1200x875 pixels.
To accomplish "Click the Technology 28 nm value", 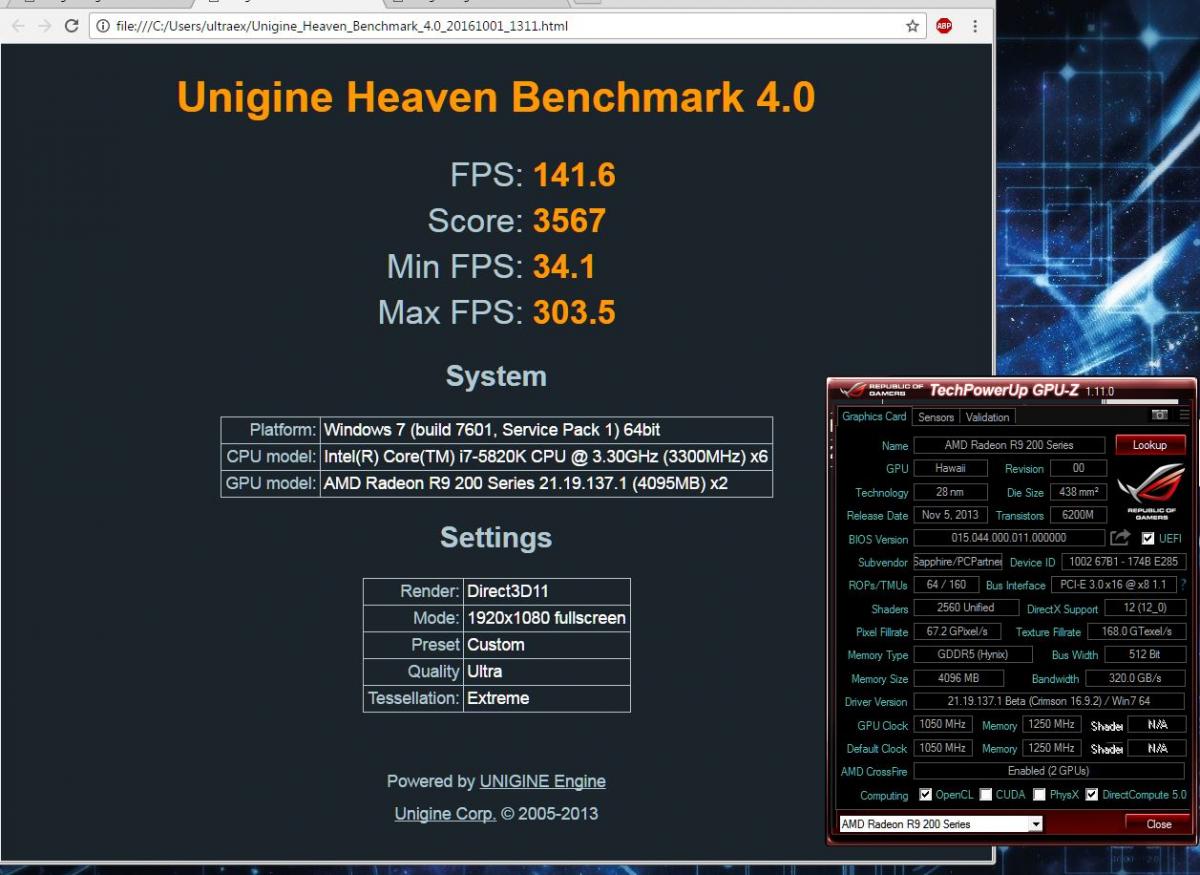I will (950, 492).
